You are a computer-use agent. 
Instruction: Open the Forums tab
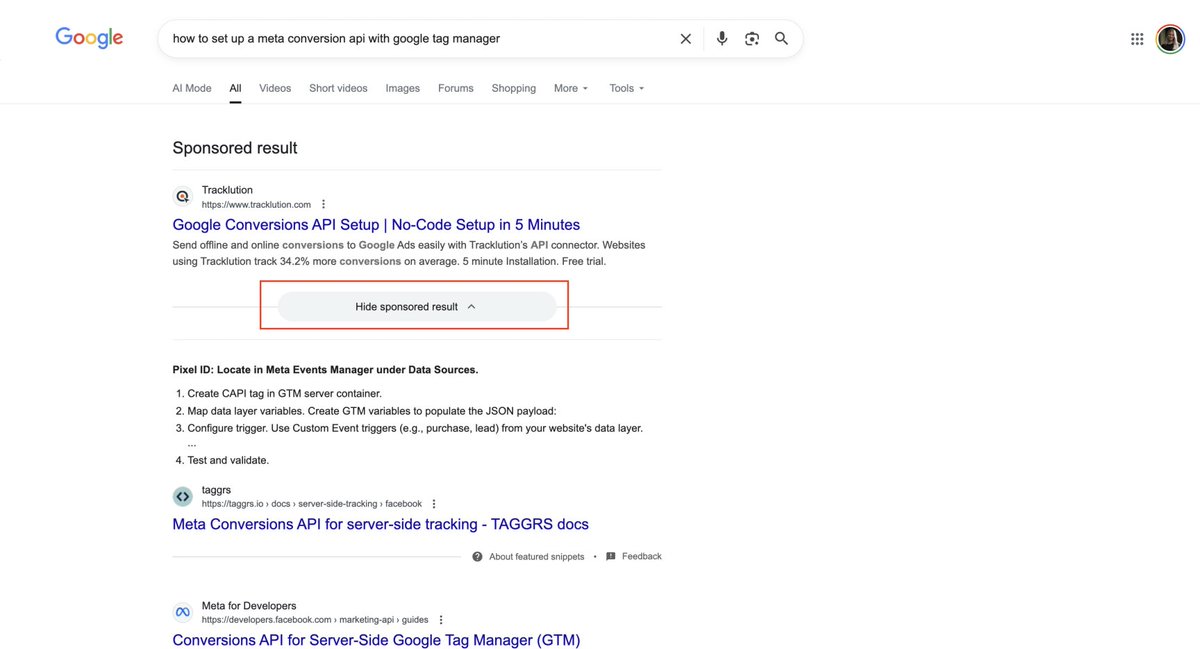click(x=456, y=88)
